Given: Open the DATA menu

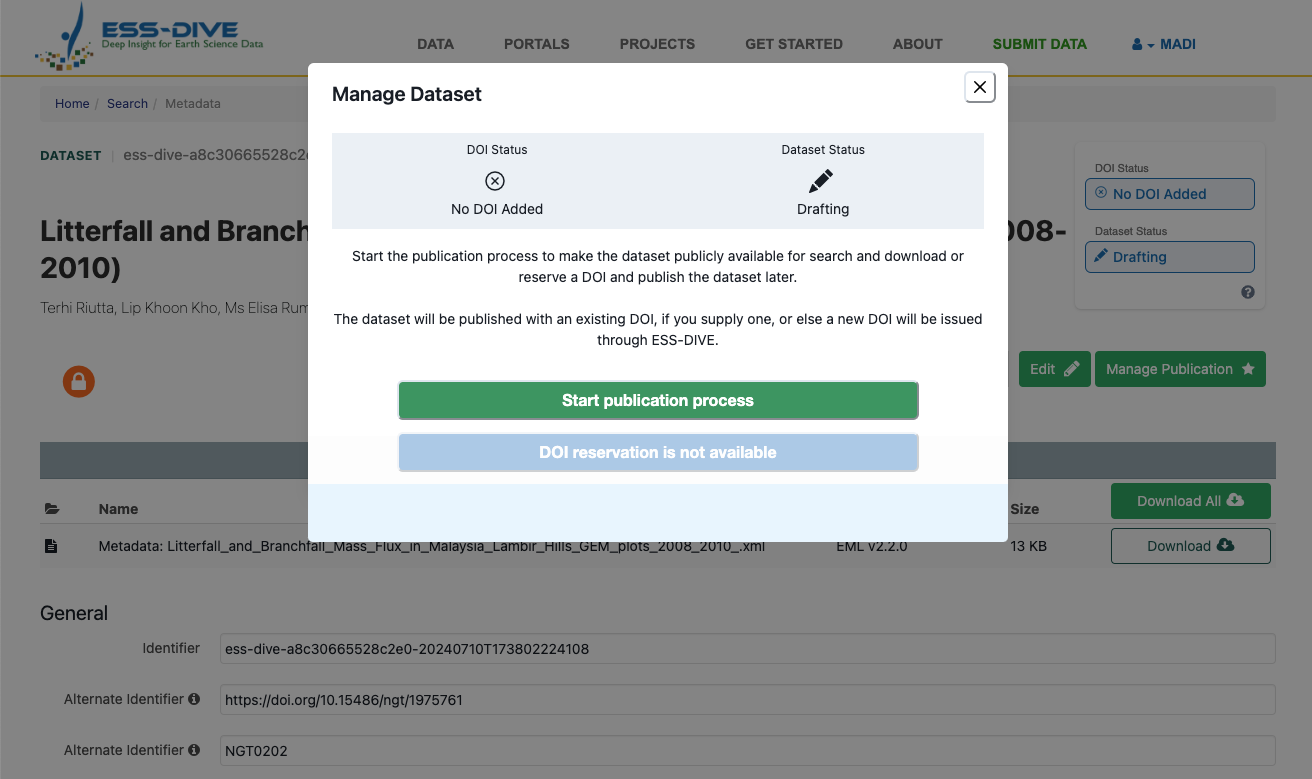Looking at the screenshot, I should (435, 44).
